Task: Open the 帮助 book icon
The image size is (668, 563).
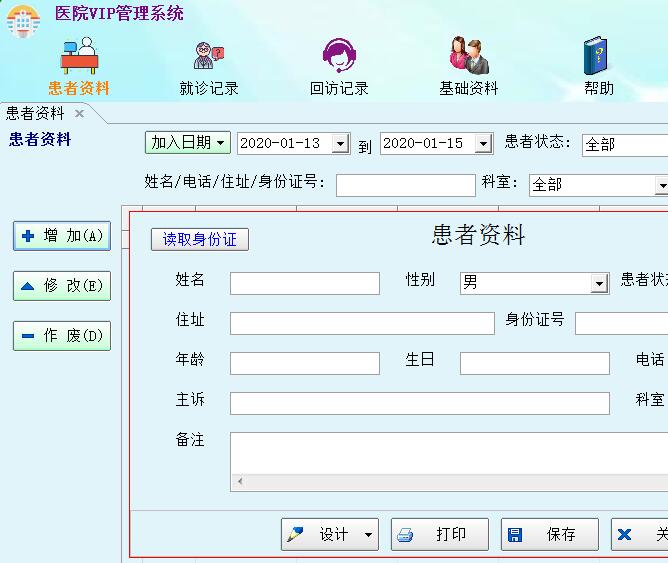Action: pos(596,55)
